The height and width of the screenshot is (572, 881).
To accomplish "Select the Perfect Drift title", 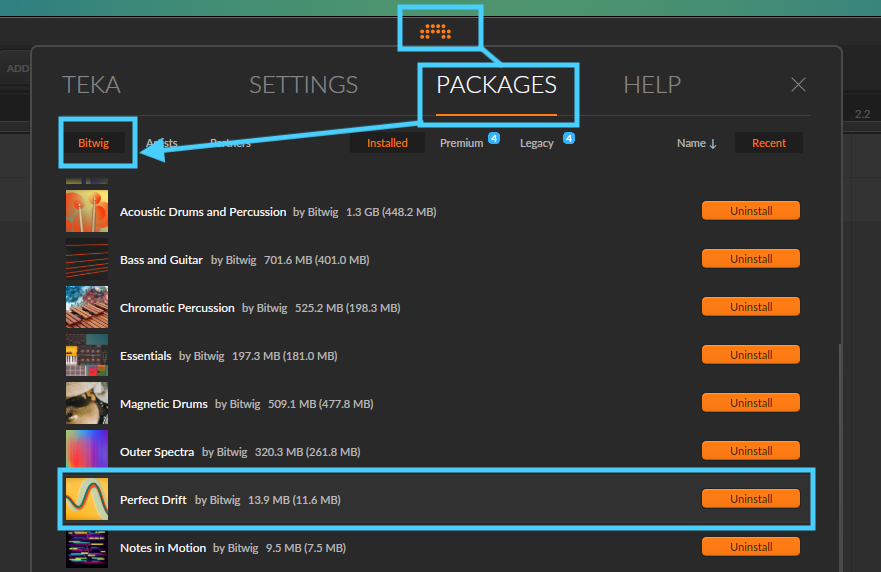I will (x=153, y=500).
